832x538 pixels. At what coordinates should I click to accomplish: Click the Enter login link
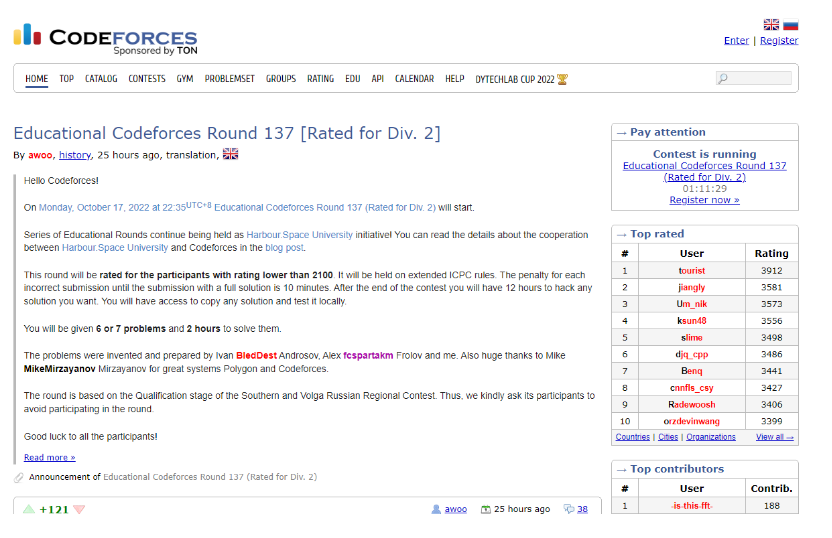tap(736, 40)
